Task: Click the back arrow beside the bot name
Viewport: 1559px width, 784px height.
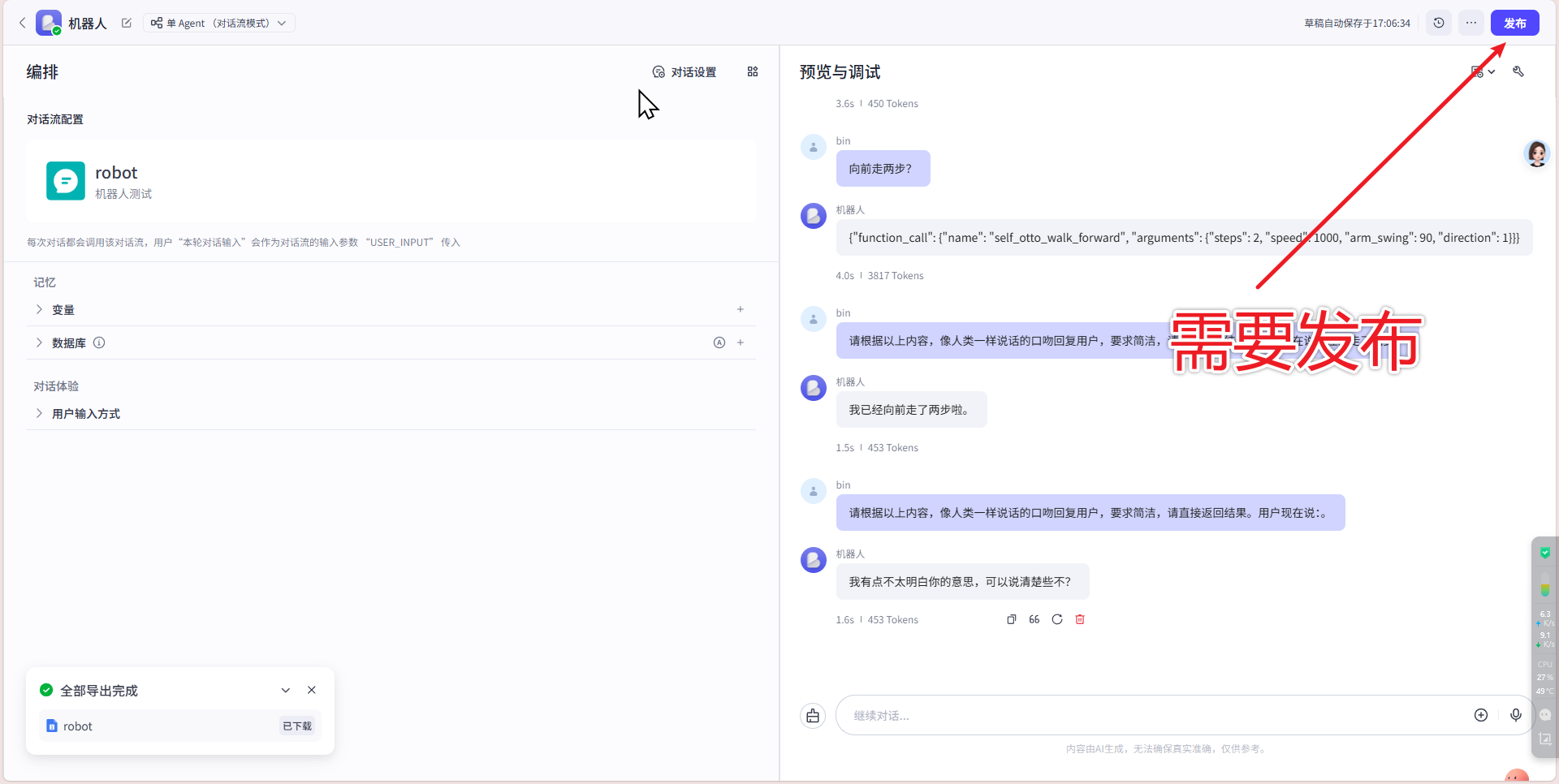Action: coord(22,23)
